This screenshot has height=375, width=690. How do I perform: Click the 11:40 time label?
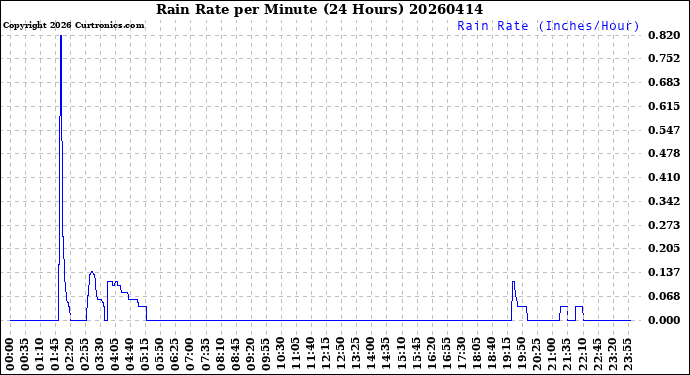tap(312, 355)
